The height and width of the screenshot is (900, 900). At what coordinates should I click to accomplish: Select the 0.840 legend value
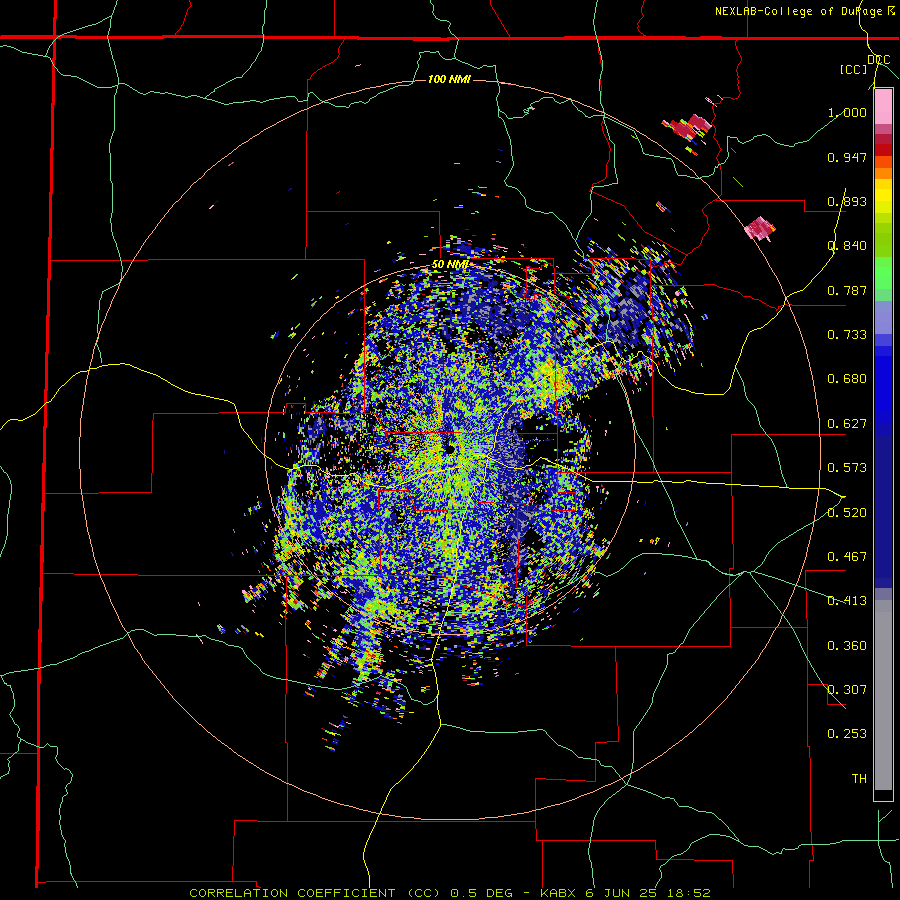point(847,246)
